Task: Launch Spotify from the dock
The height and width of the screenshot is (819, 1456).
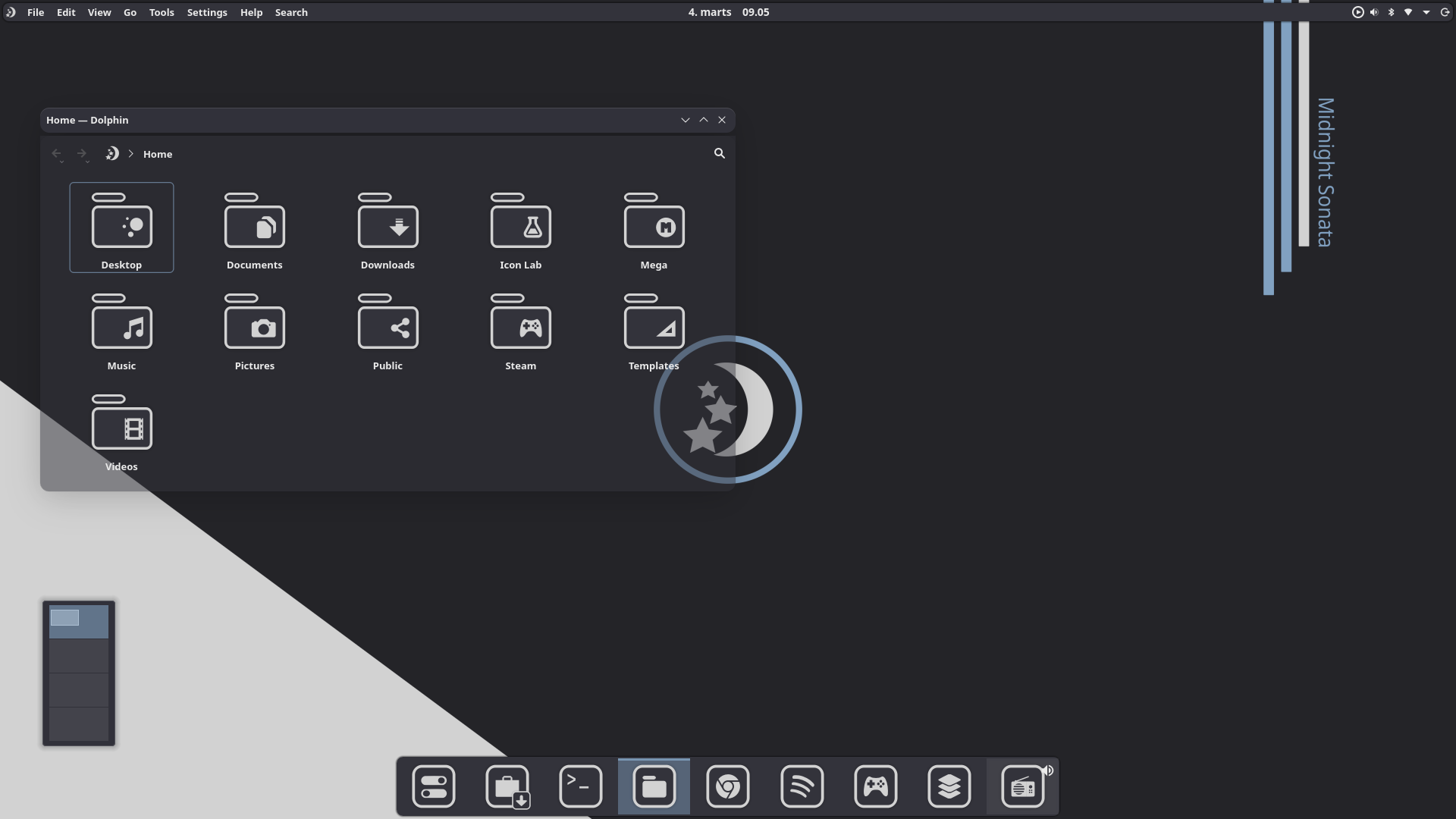Action: pyautogui.click(x=802, y=786)
